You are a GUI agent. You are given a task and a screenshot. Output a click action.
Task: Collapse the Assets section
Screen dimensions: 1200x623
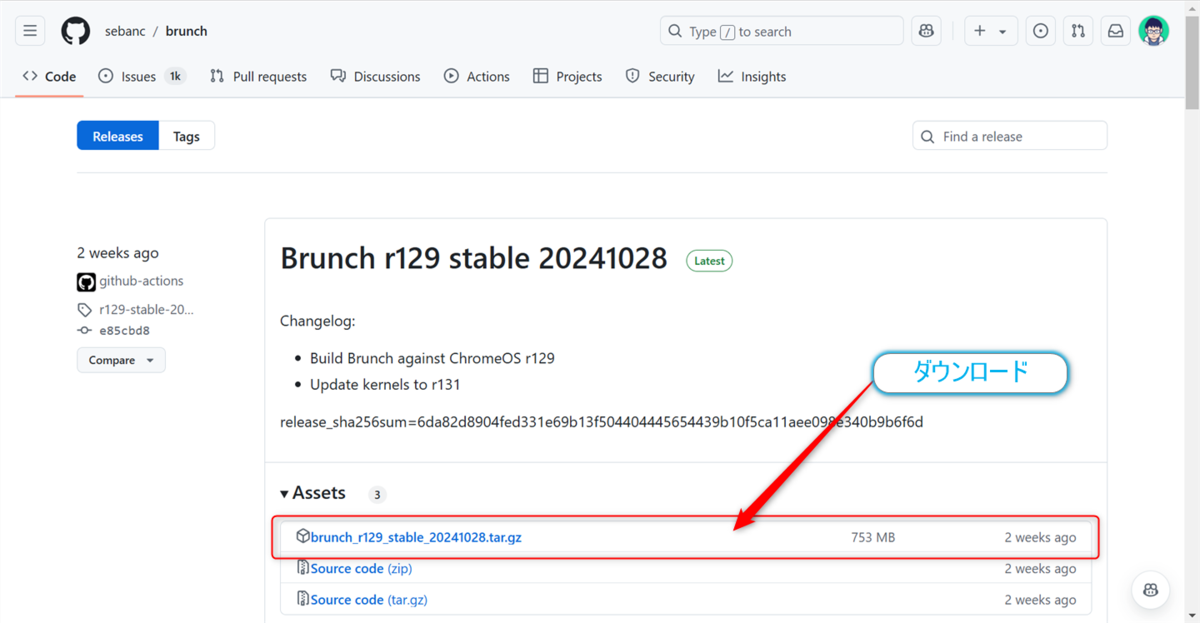tap(313, 493)
